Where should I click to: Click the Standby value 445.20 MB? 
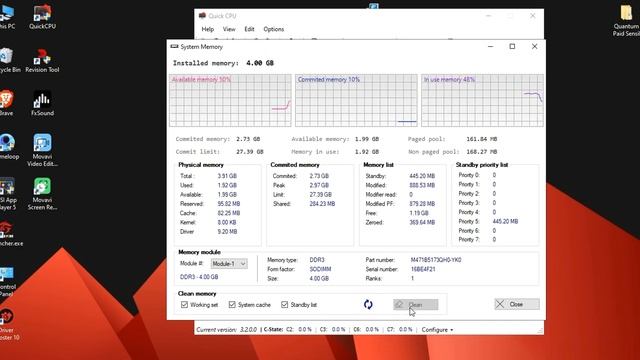click(x=422, y=176)
